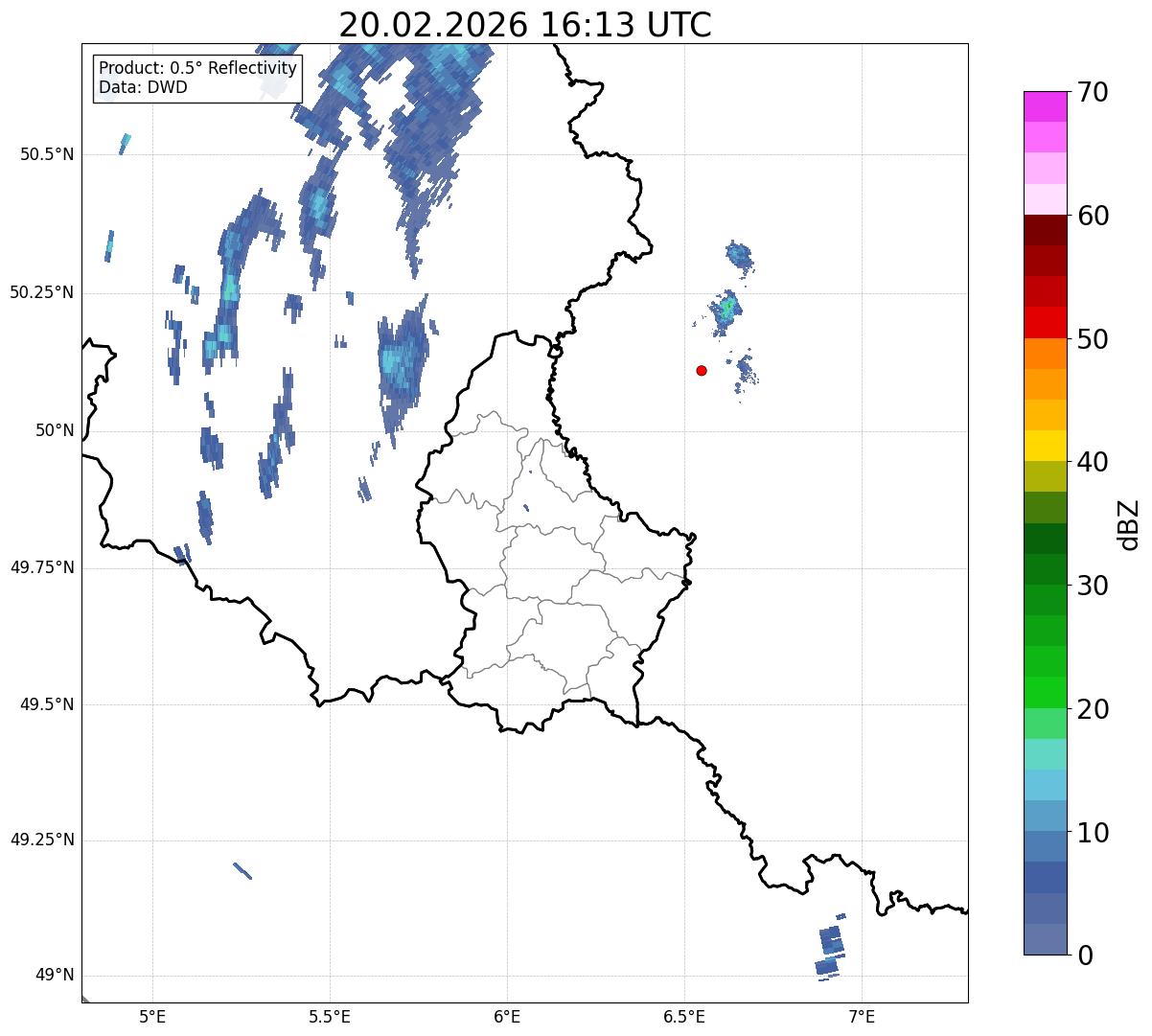Click the 5.5°E longitude tick label

tap(330, 1015)
